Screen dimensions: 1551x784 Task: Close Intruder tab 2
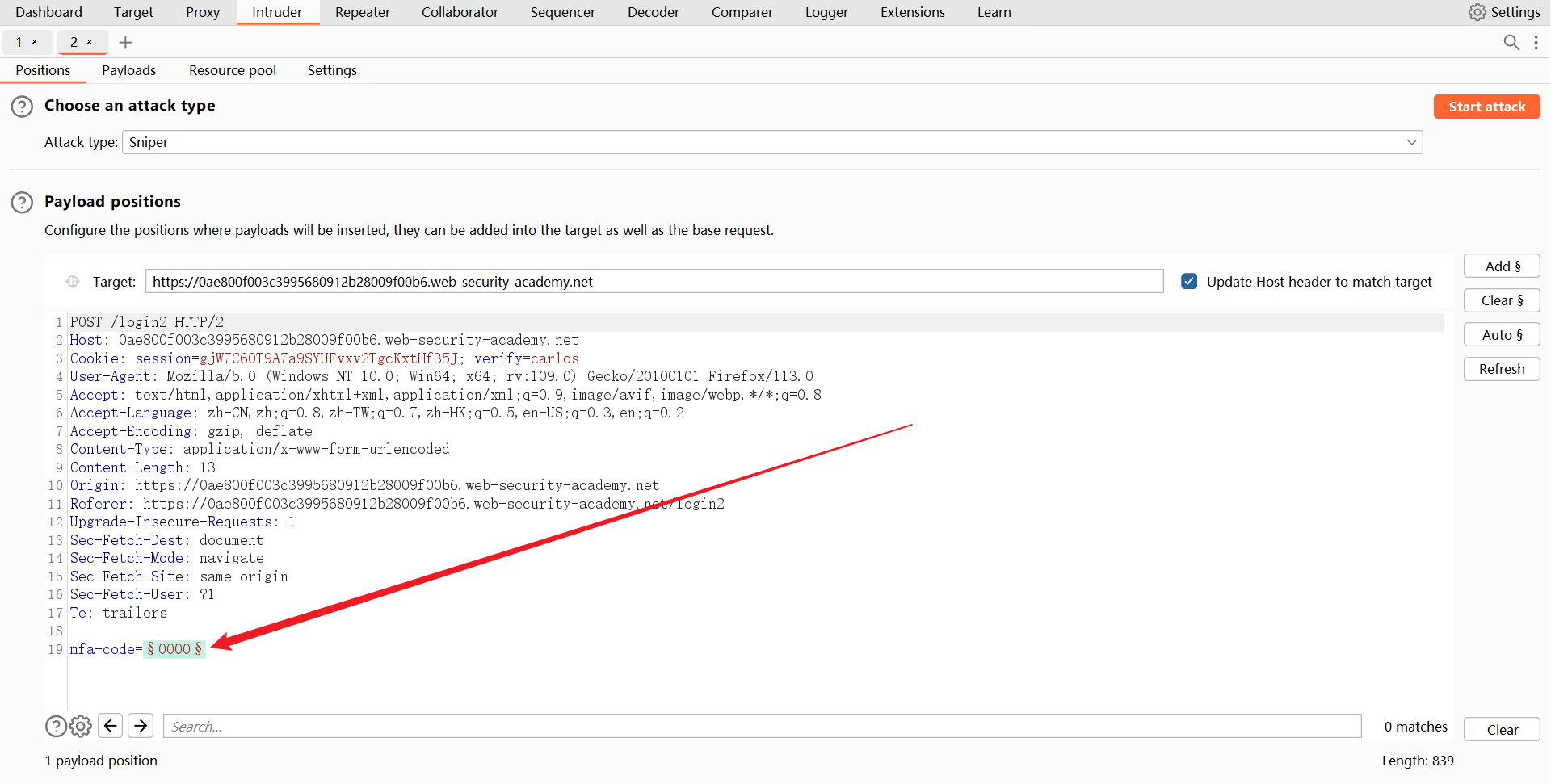(x=90, y=42)
